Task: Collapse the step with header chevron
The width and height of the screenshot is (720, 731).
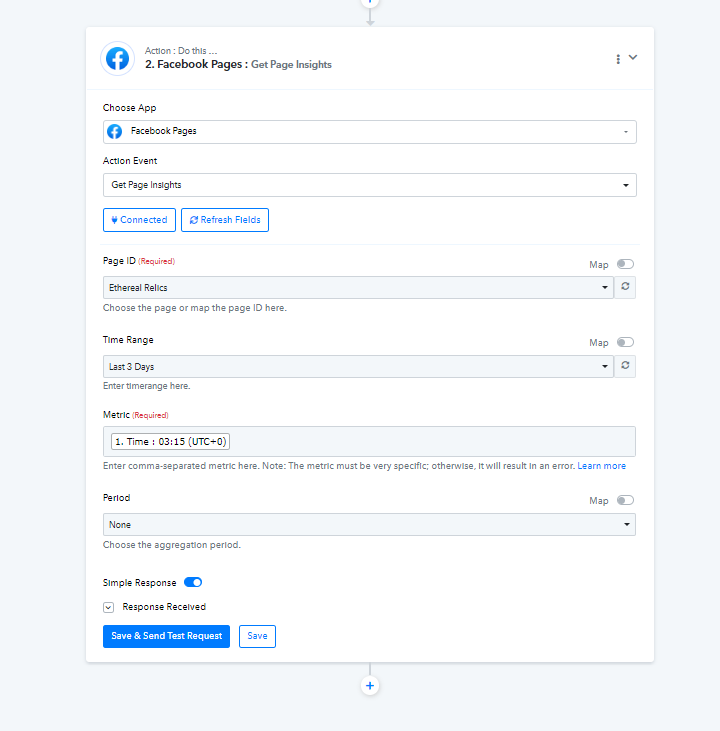Action: [633, 57]
